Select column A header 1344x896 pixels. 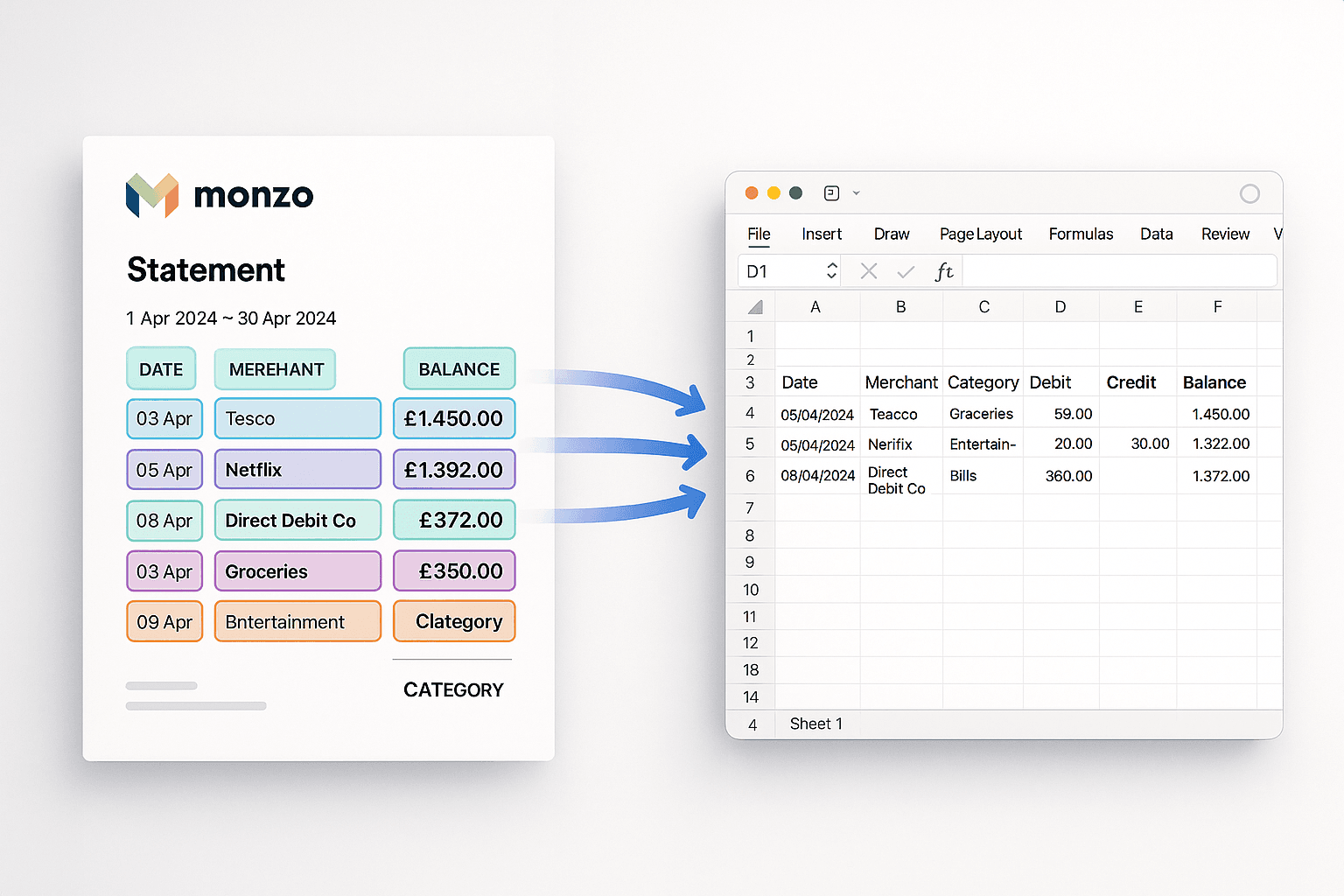pyautogui.click(x=815, y=307)
